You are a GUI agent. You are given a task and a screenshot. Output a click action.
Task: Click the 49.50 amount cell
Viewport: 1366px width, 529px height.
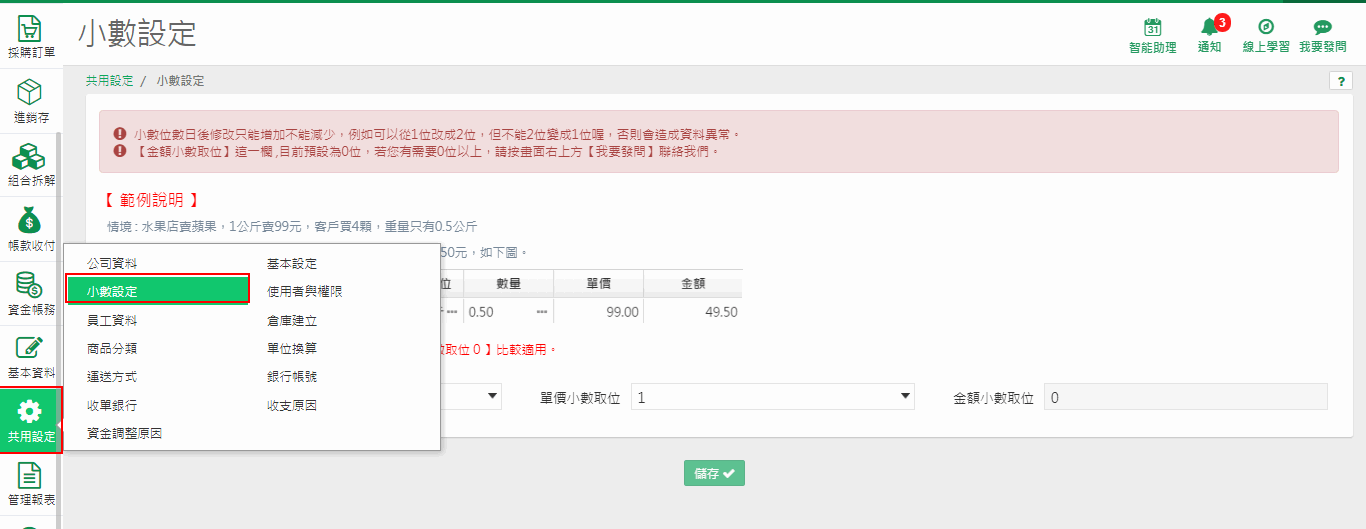[695, 312]
